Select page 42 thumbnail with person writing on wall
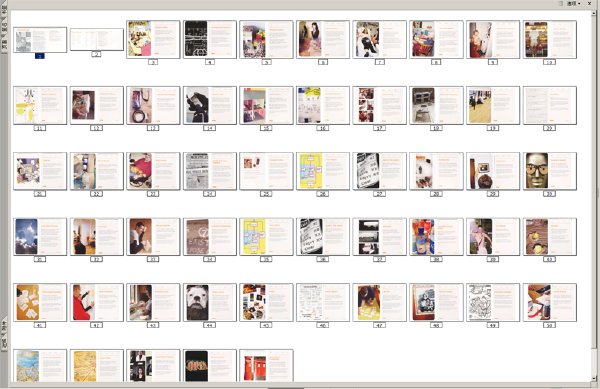 tap(97, 302)
